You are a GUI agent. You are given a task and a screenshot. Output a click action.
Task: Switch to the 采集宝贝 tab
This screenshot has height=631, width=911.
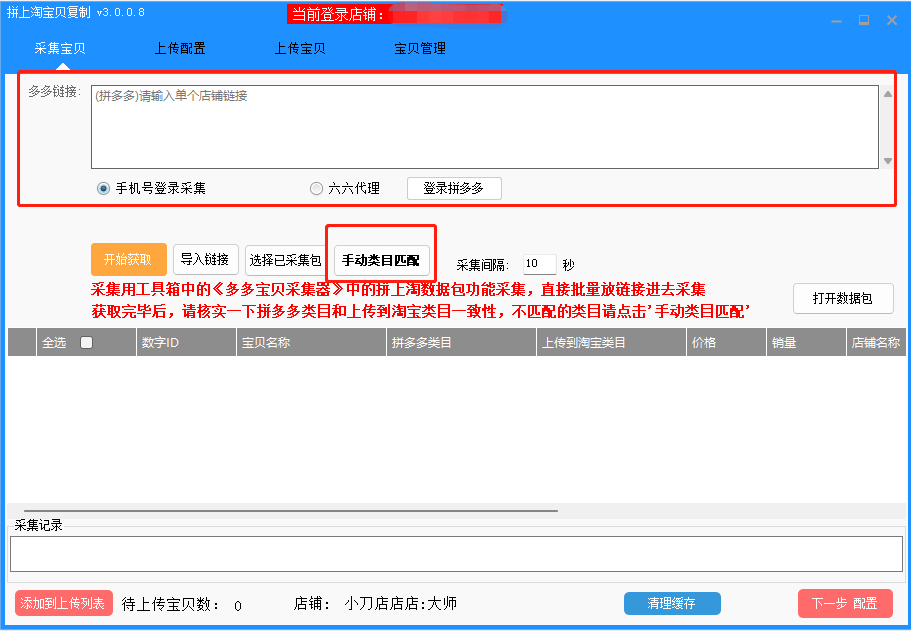[60, 48]
